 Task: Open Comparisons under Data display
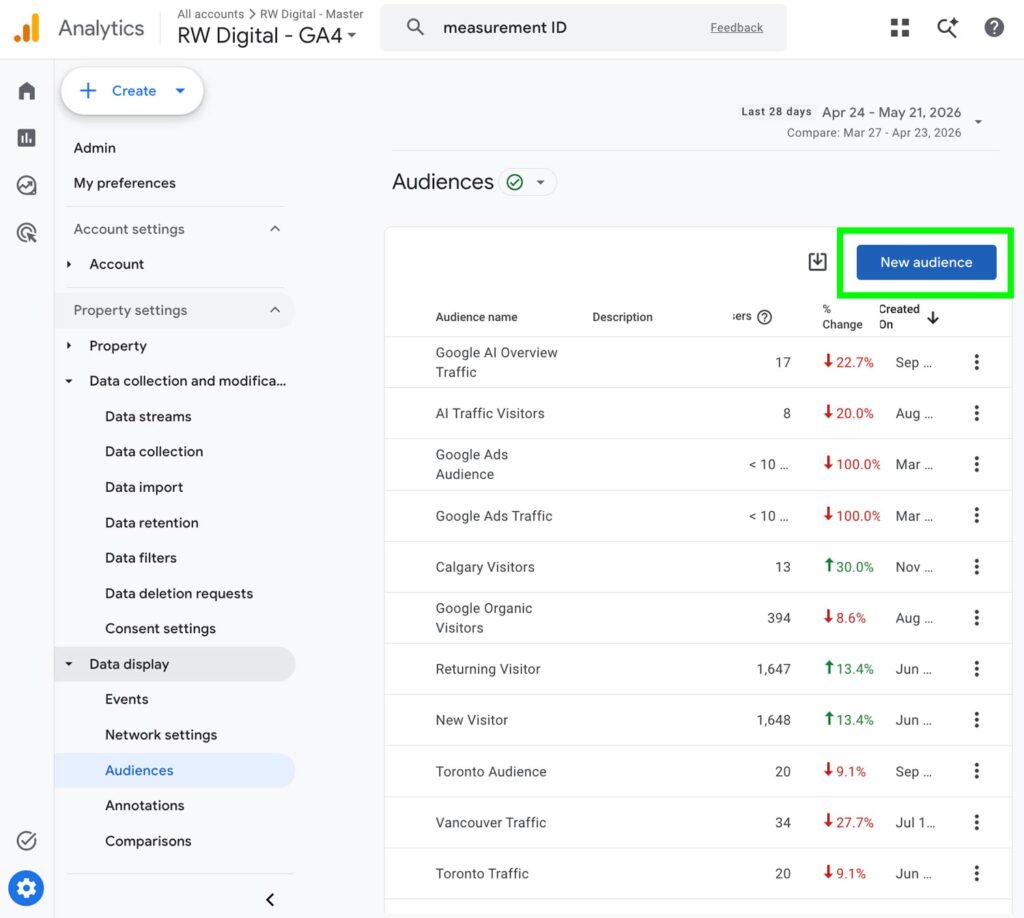pos(148,841)
